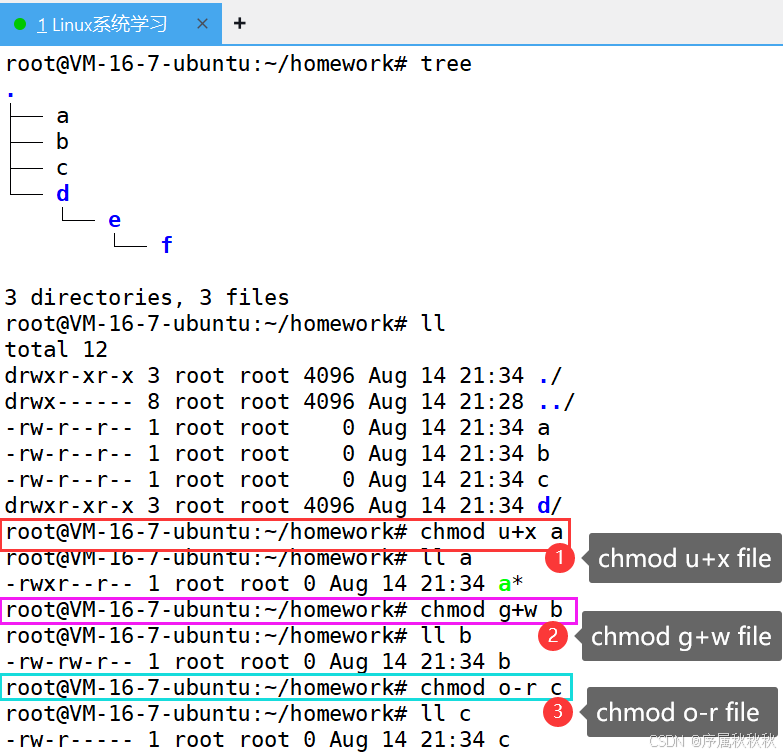This screenshot has width=783, height=755.
Task: Click the './' entry in listing
Action: click(x=550, y=376)
